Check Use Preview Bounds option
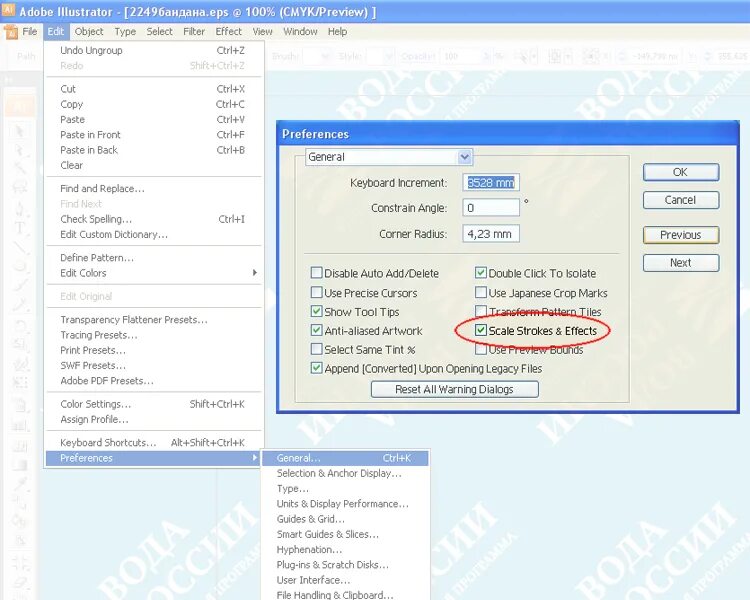The width and height of the screenshot is (750, 600). (x=481, y=349)
